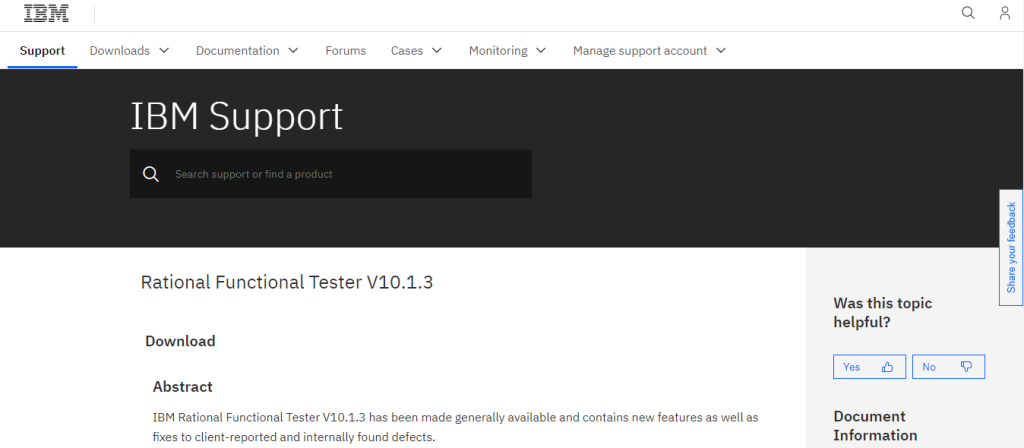Viewport: 1024px width, 448px height.
Task: Open the Share your feedback side tab
Action: click(x=1011, y=248)
